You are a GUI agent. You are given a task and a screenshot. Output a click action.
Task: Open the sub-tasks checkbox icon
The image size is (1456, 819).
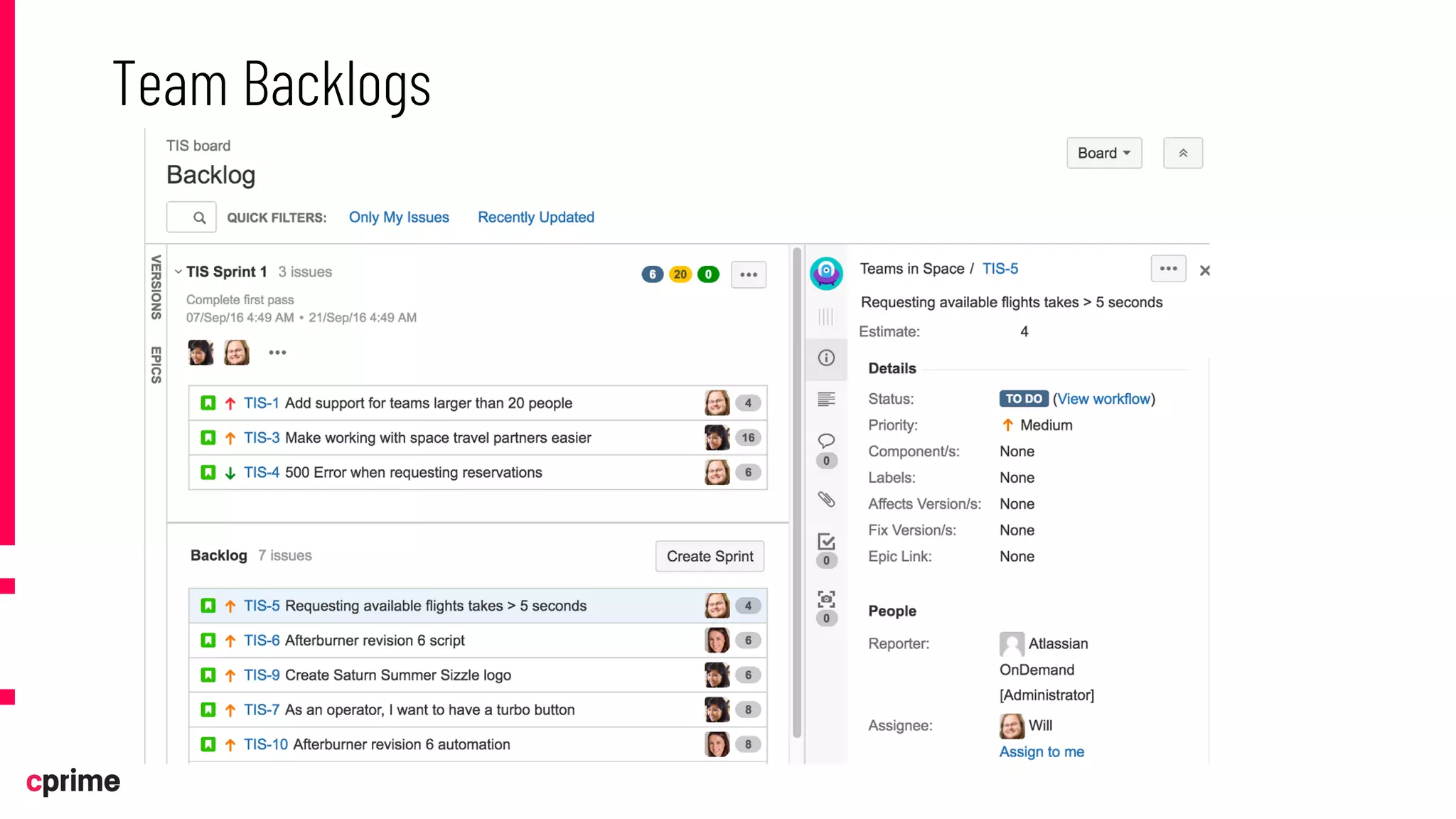pyautogui.click(x=826, y=542)
